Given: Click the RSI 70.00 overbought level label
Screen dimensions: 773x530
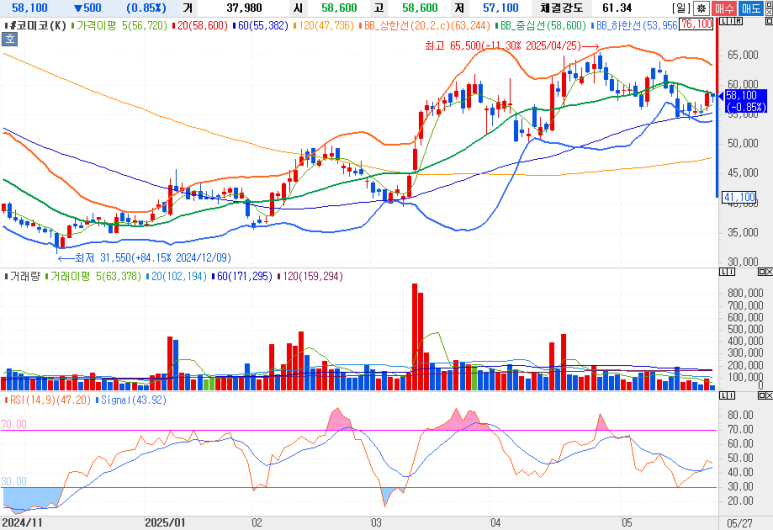Looking at the screenshot, I should click(x=14, y=424).
